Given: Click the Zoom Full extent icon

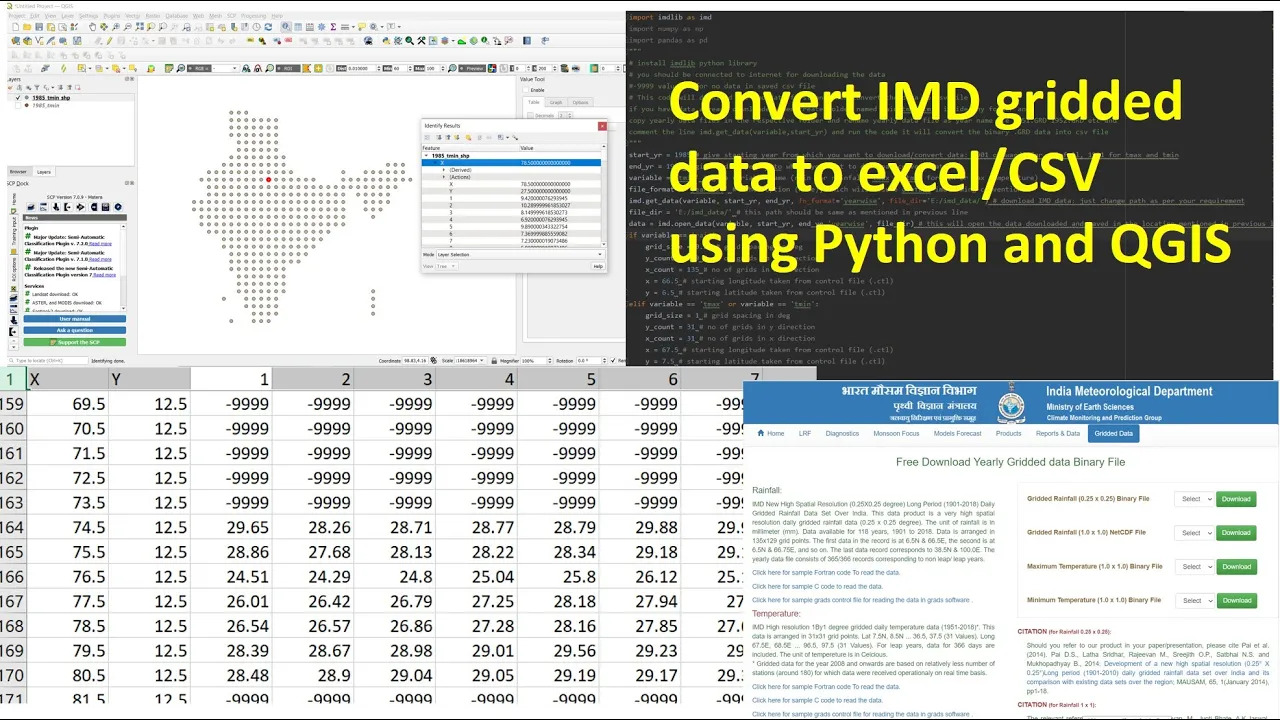Looking at the screenshot, I should [138, 27].
